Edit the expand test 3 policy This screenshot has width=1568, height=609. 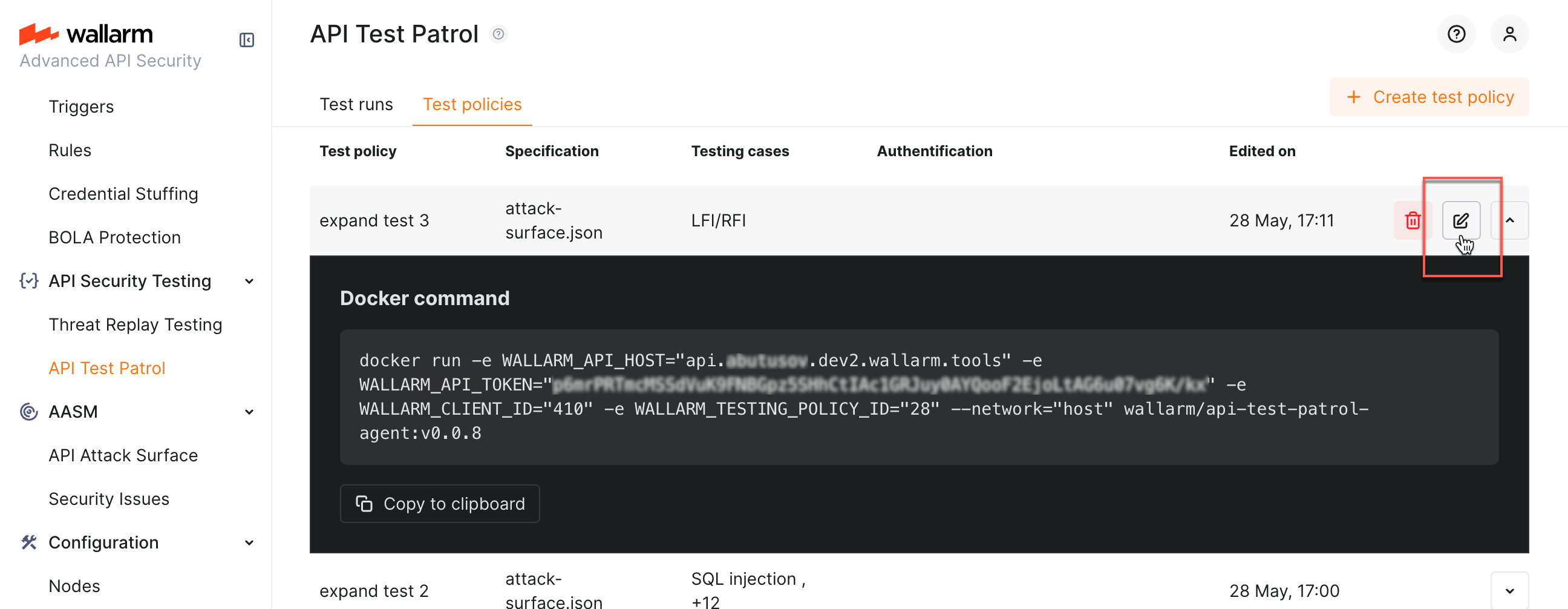(x=1460, y=220)
